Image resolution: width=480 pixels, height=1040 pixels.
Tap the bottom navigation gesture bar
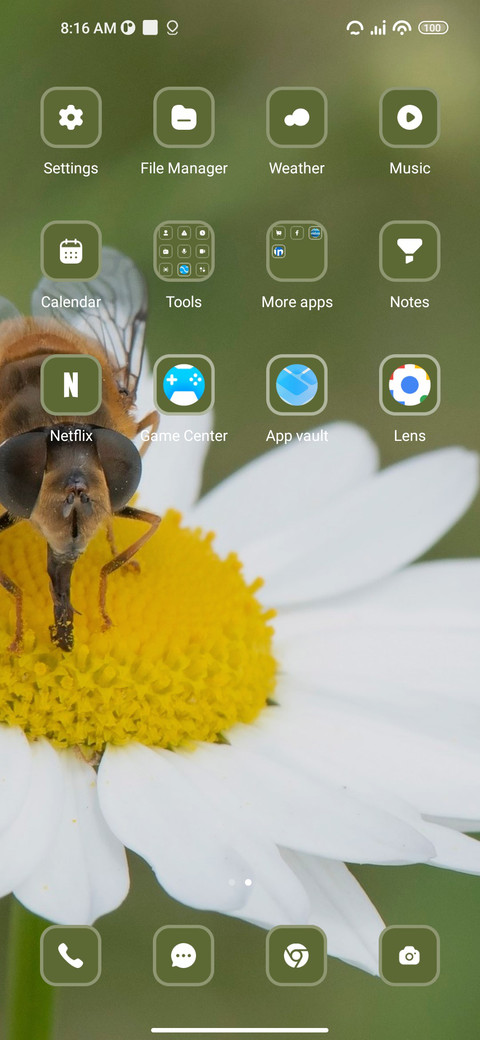(x=240, y=1030)
